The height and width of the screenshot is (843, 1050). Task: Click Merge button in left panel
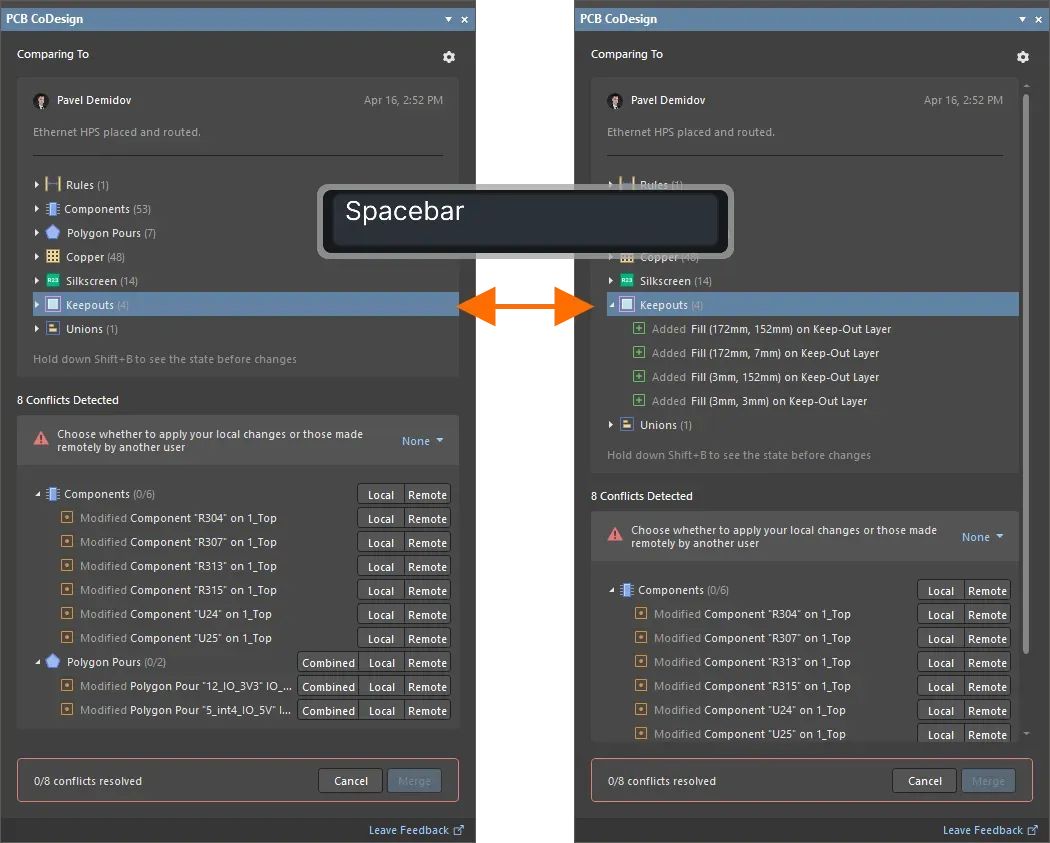click(x=415, y=781)
